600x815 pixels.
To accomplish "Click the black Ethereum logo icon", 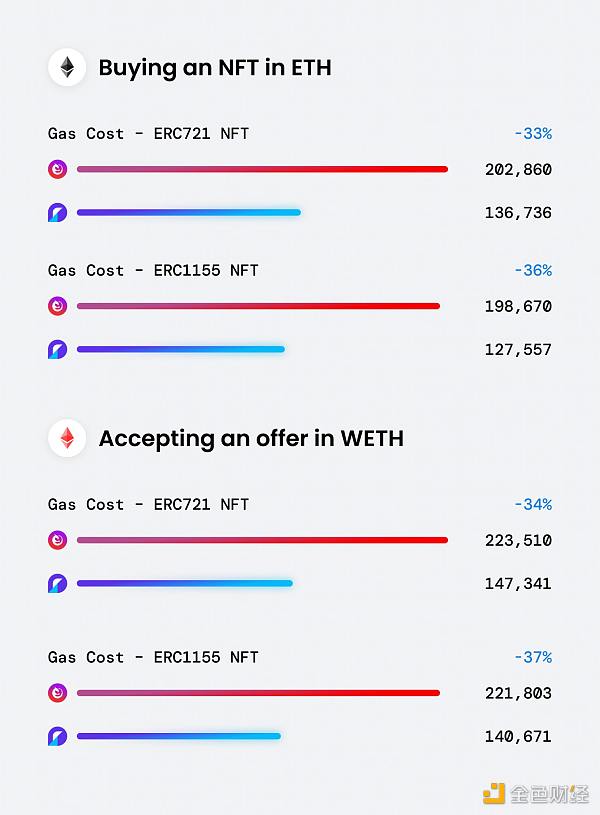I will click(67, 68).
